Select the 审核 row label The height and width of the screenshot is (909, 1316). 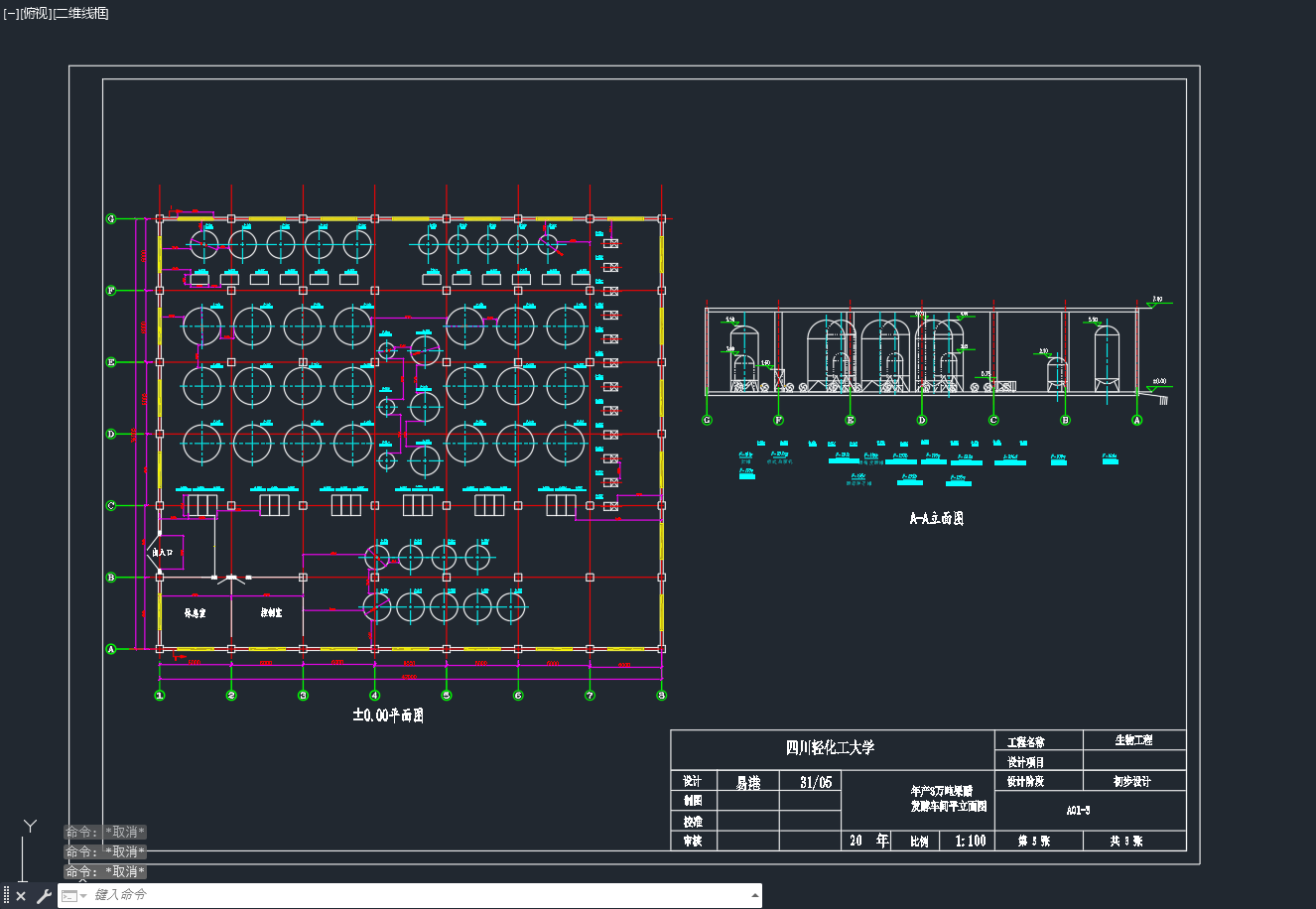pos(692,841)
